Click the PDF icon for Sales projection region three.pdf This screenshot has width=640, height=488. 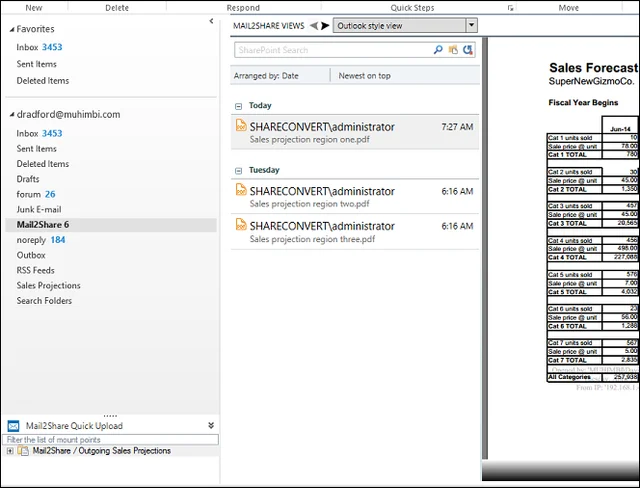click(241, 224)
